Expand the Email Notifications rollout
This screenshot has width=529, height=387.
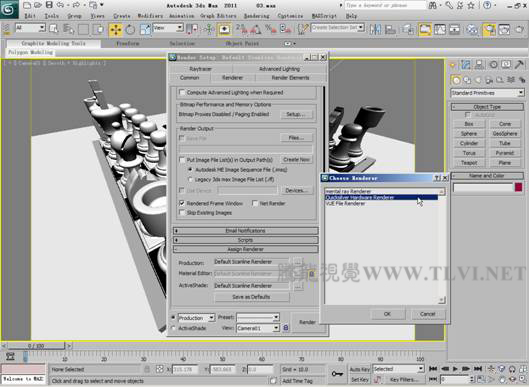(246, 231)
